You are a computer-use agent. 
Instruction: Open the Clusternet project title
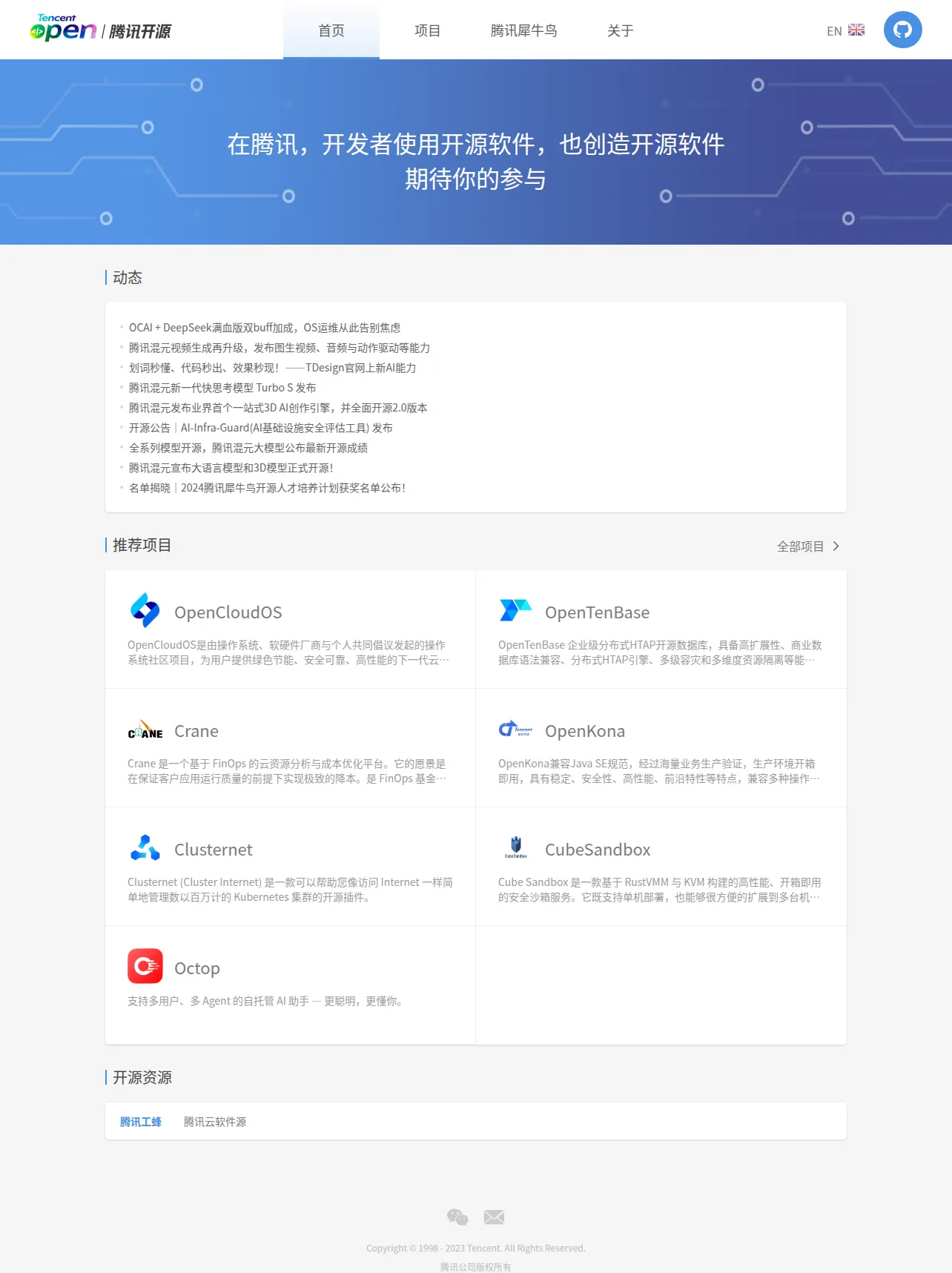[x=214, y=850]
